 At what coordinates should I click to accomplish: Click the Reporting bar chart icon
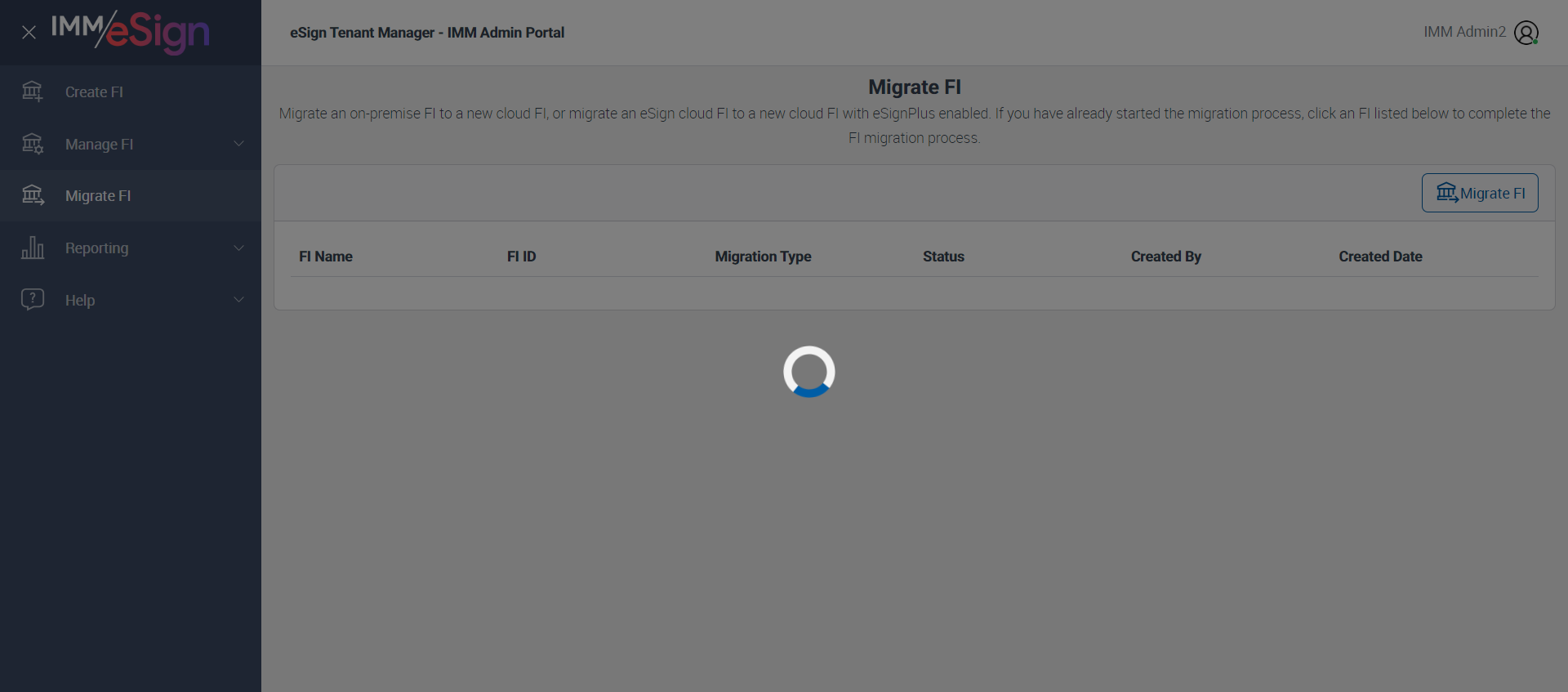pos(33,248)
